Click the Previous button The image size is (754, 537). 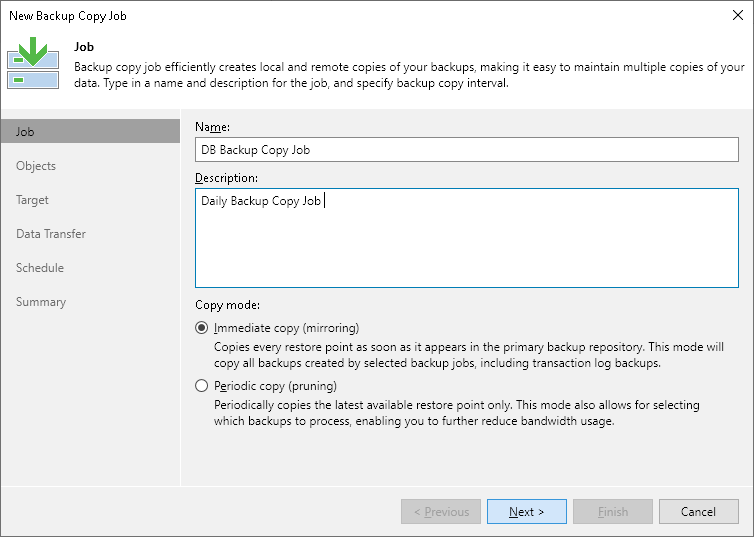pyautogui.click(x=441, y=512)
